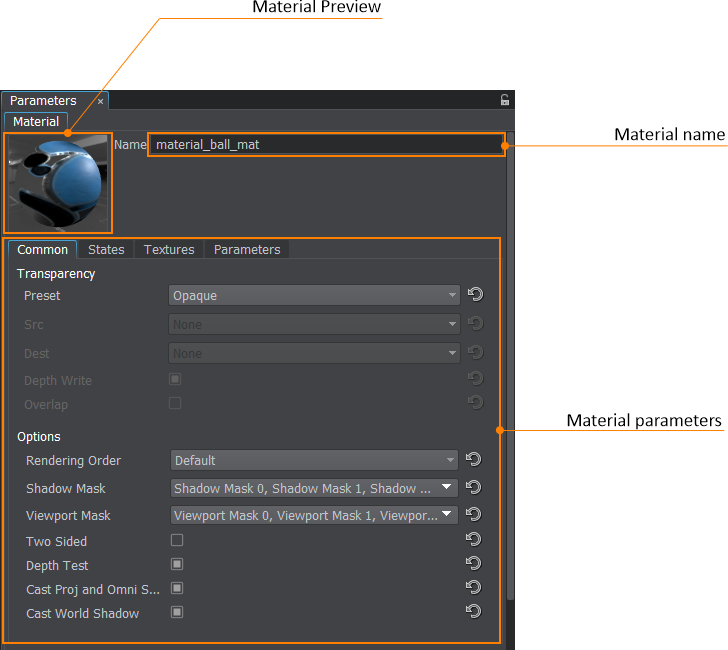
Task: Reset the Two Sided option
Action: point(475,540)
